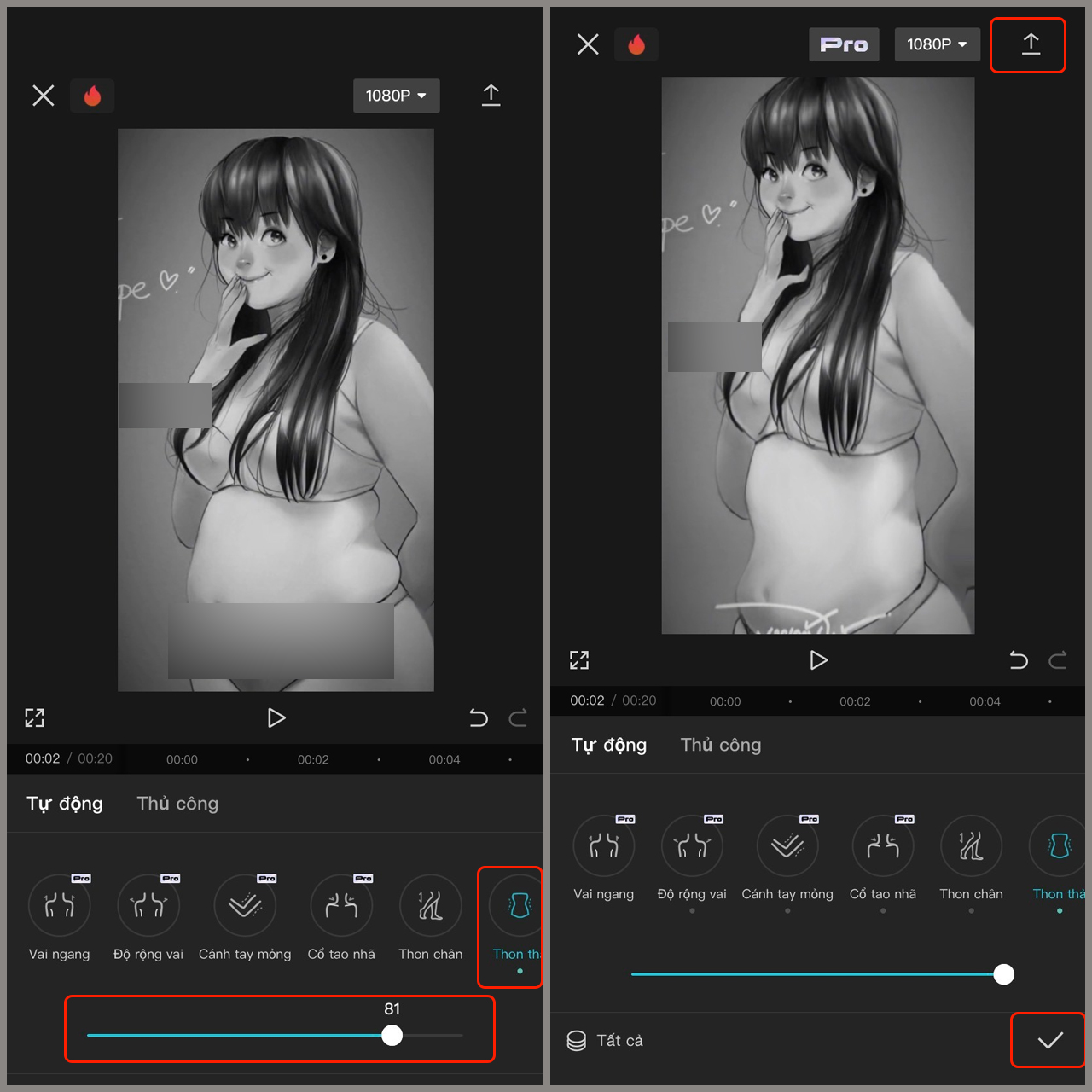Select Cổ tao nhã tool in left screen
Image resolution: width=1092 pixels, height=1092 pixels.
tap(341, 919)
